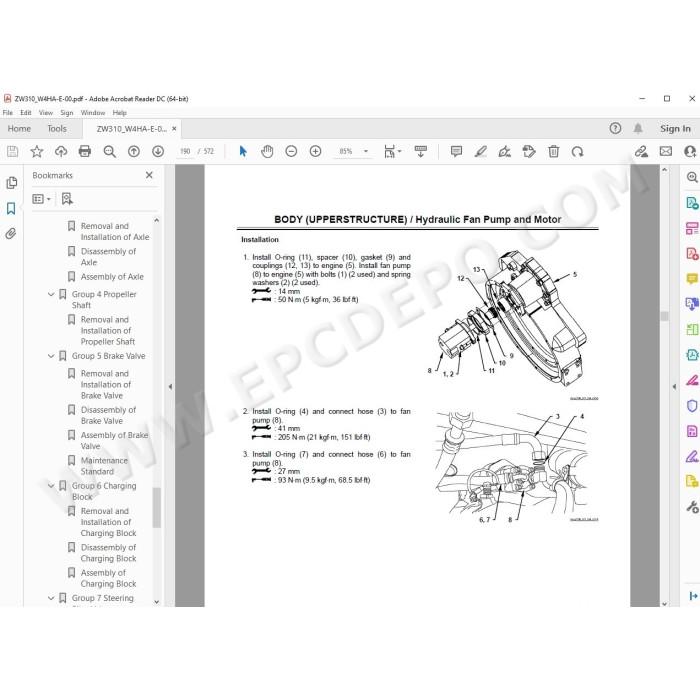Open the sign document pen tool
Image resolution: width=700 pixels, height=700 pixels.
tap(504, 152)
